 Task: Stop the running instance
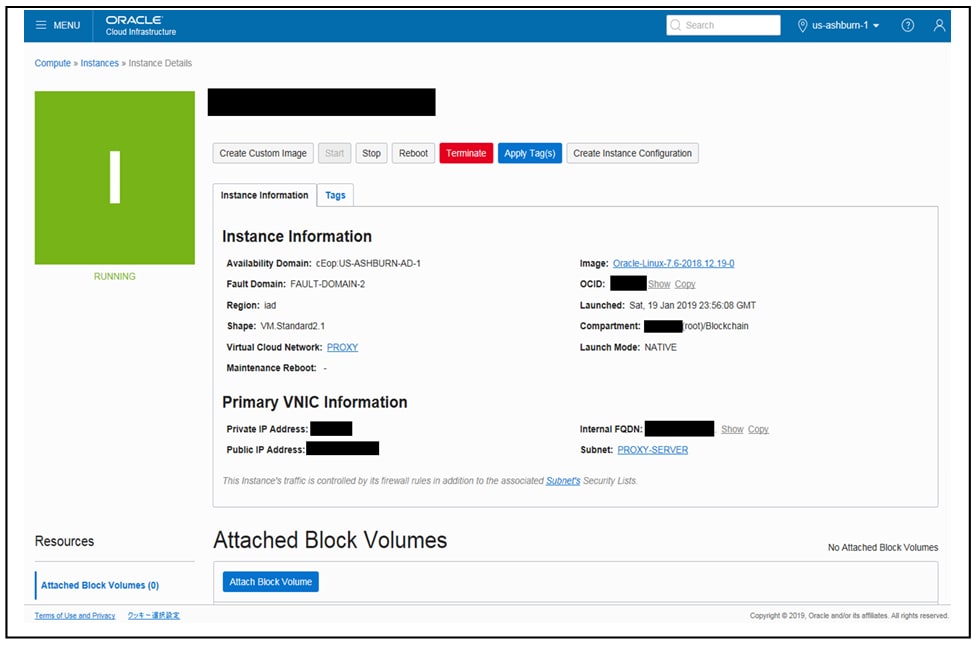[x=371, y=153]
